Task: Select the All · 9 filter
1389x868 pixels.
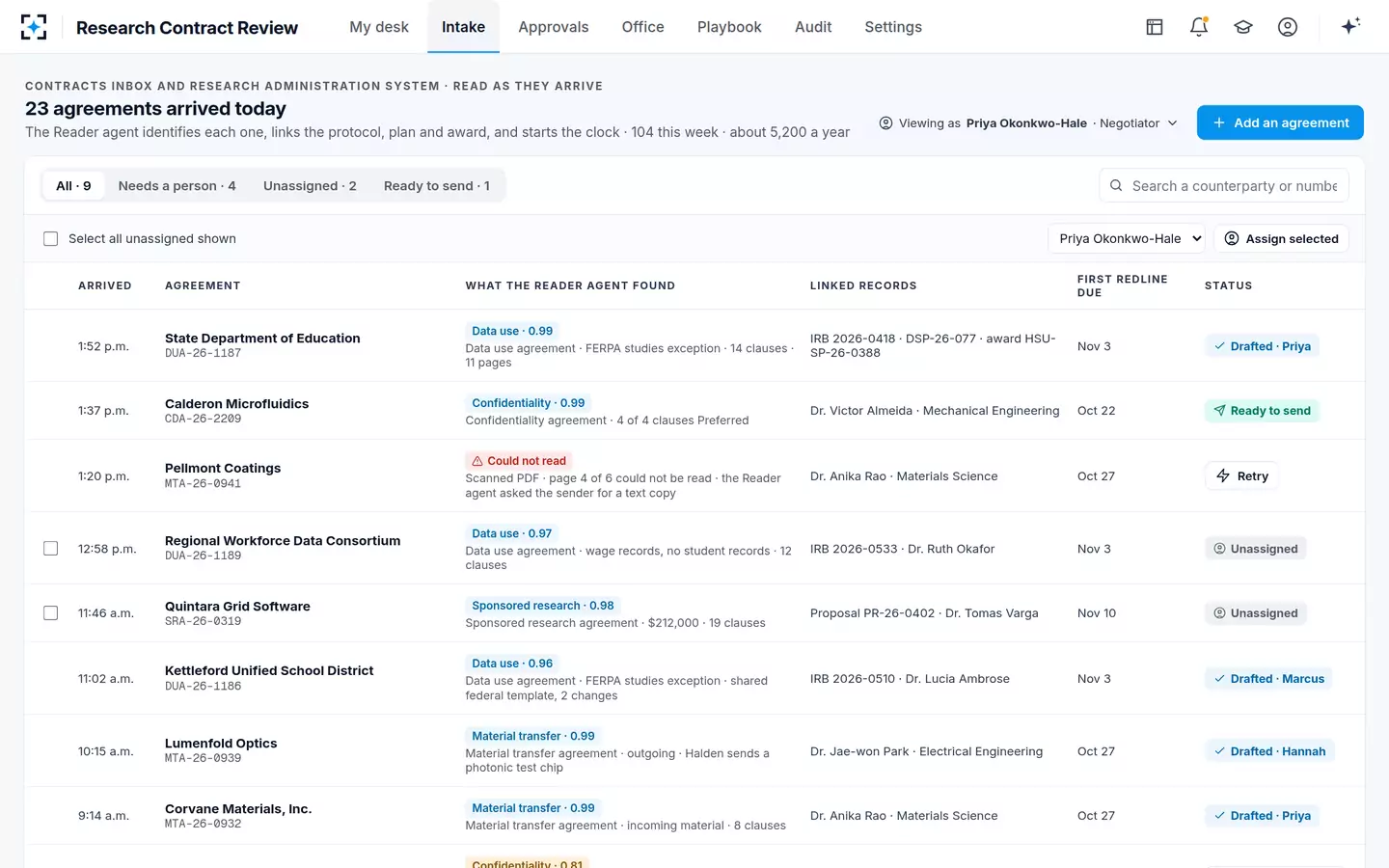Action: tap(73, 186)
